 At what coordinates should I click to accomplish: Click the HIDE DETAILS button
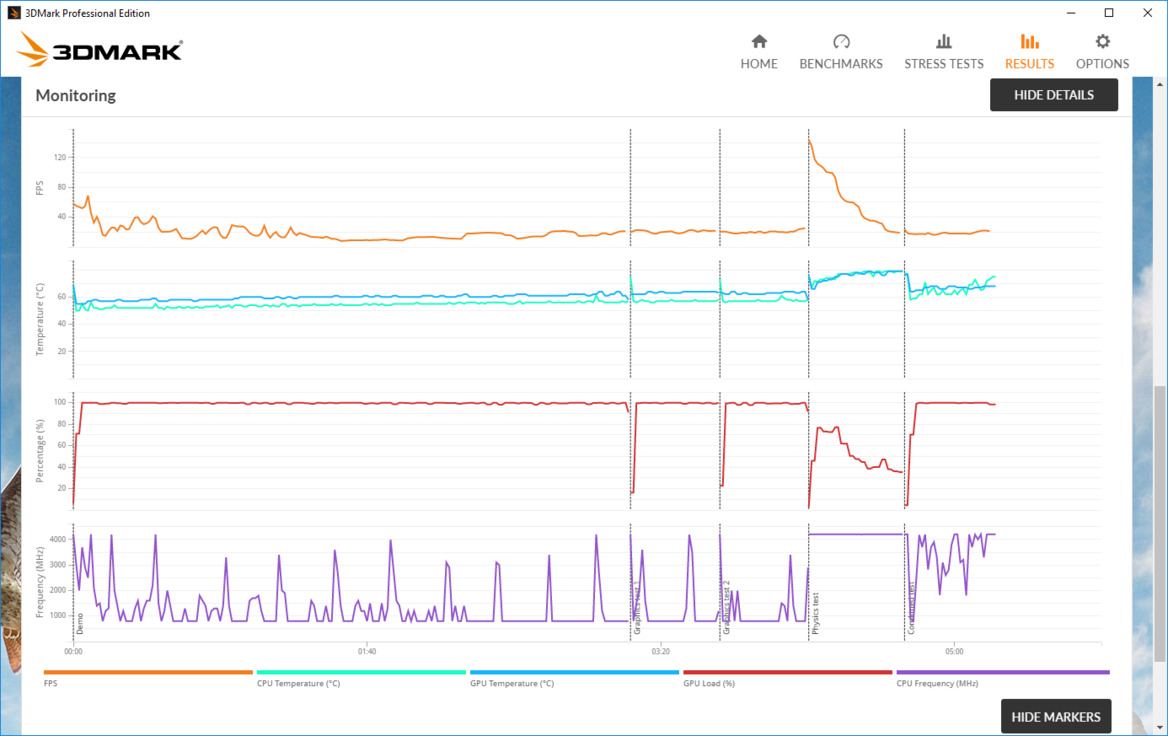[x=1053, y=95]
